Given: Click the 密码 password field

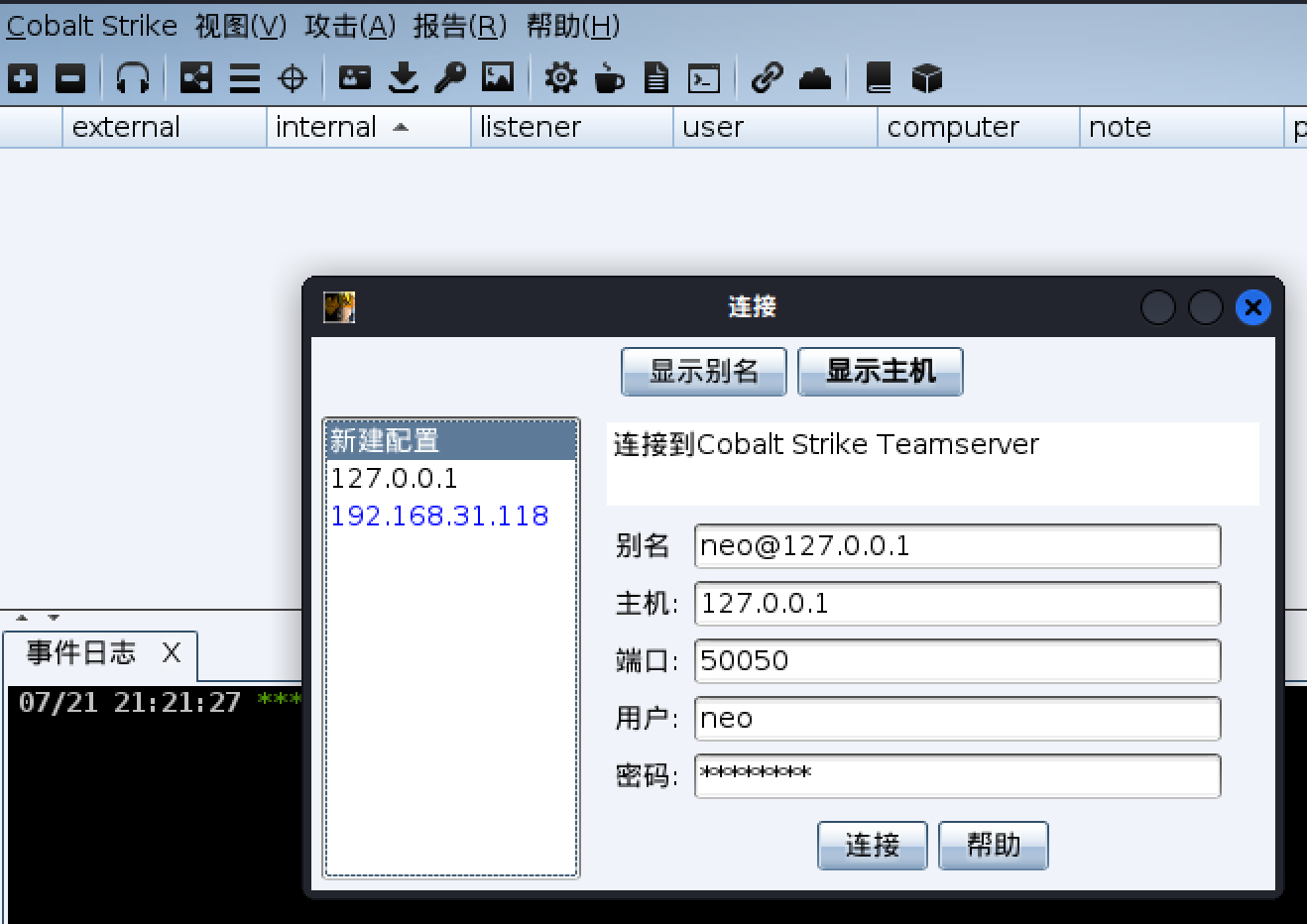Looking at the screenshot, I should [958, 776].
